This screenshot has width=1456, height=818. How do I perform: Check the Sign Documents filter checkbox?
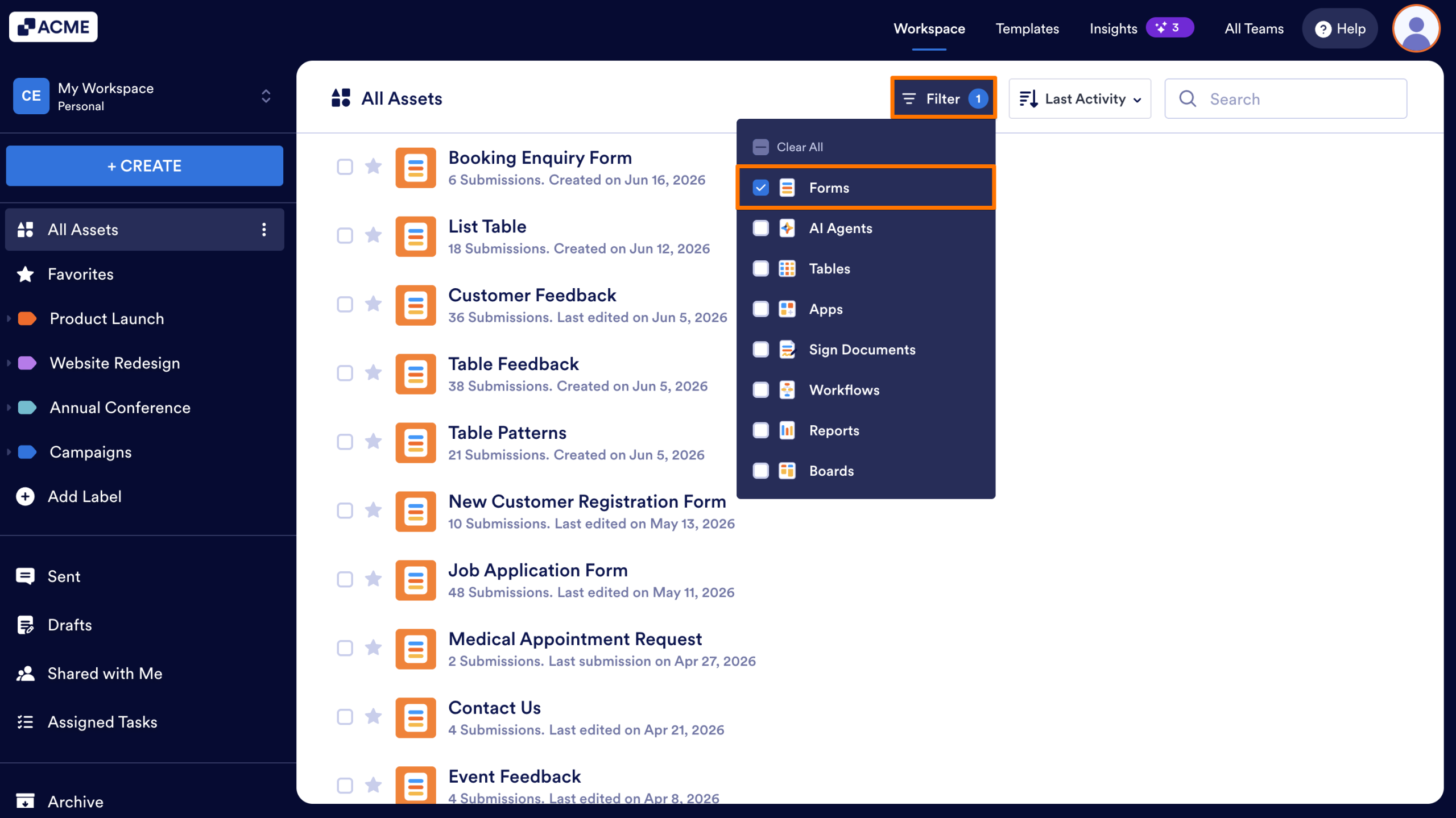[x=760, y=350]
